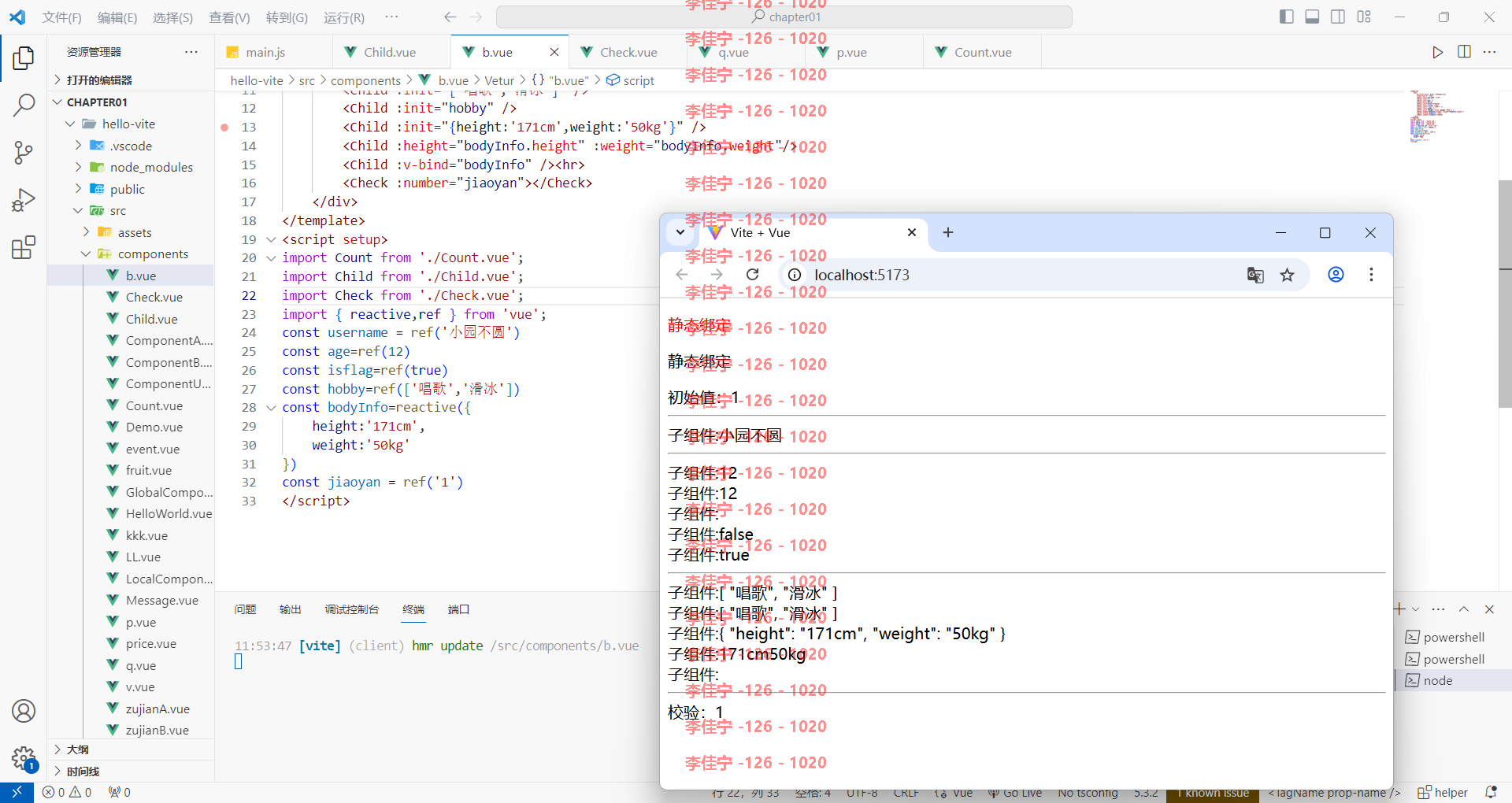
Task: Open the Edit menu
Action: [117, 17]
